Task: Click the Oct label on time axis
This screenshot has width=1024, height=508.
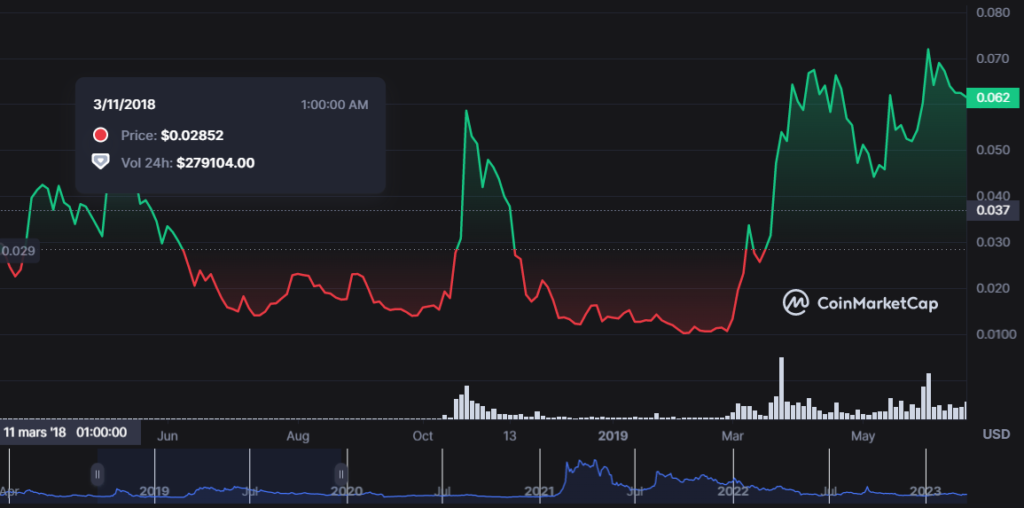Action: (x=423, y=436)
